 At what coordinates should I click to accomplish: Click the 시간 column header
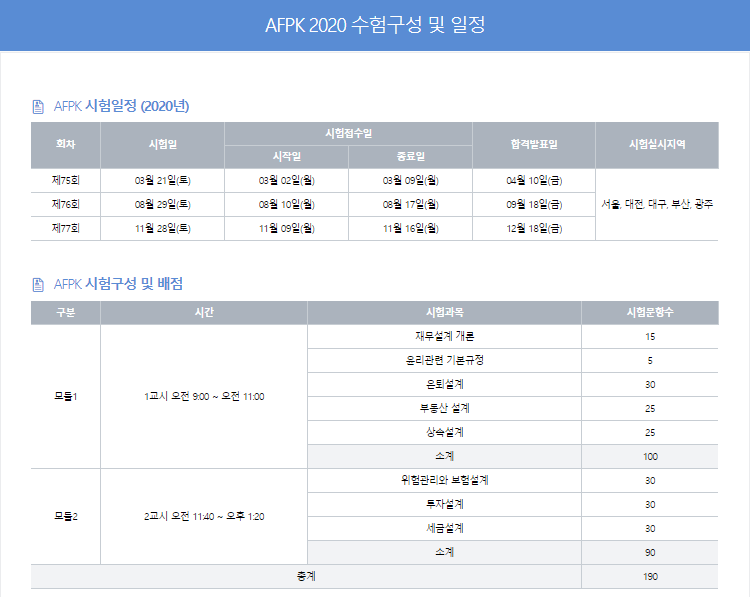[x=204, y=312]
